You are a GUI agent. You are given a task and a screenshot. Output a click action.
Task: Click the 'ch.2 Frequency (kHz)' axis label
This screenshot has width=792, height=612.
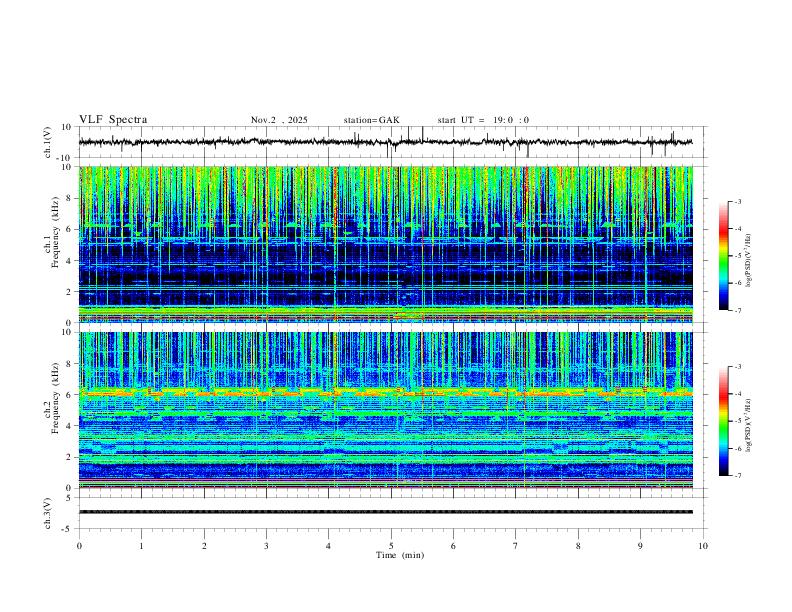[52, 397]
